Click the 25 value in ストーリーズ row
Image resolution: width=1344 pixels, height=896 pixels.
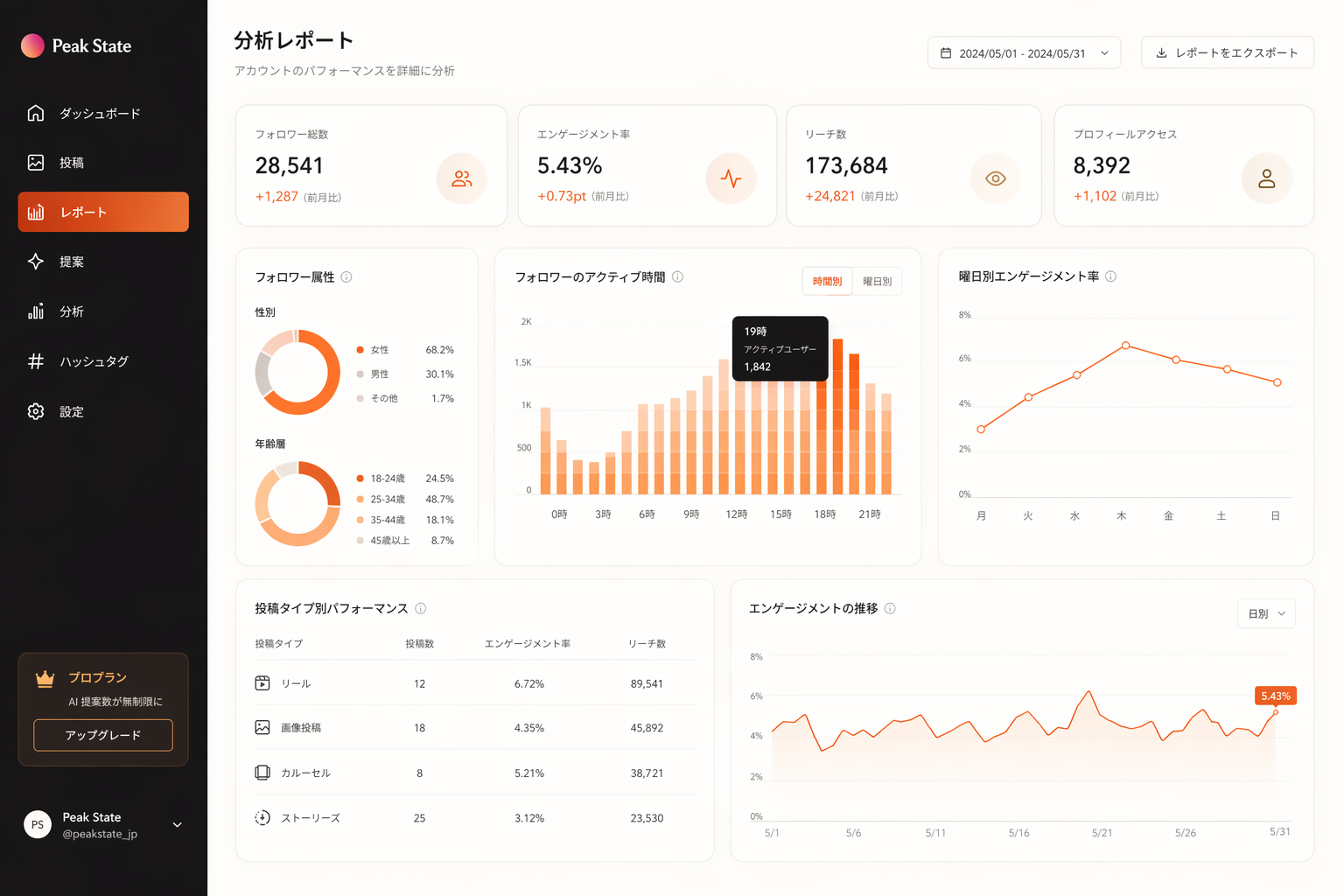(x=420, y=817)
